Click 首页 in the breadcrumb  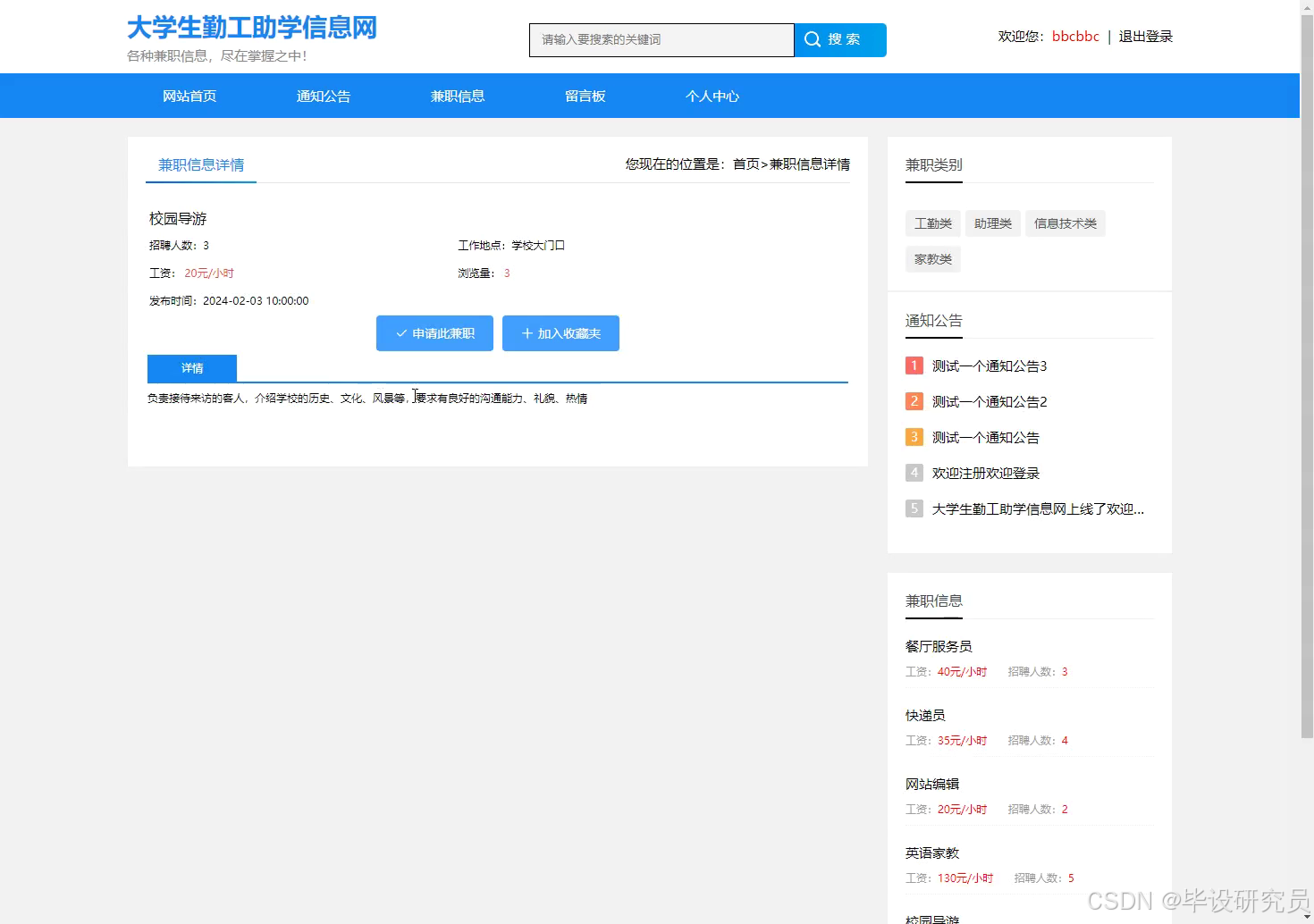746,164
